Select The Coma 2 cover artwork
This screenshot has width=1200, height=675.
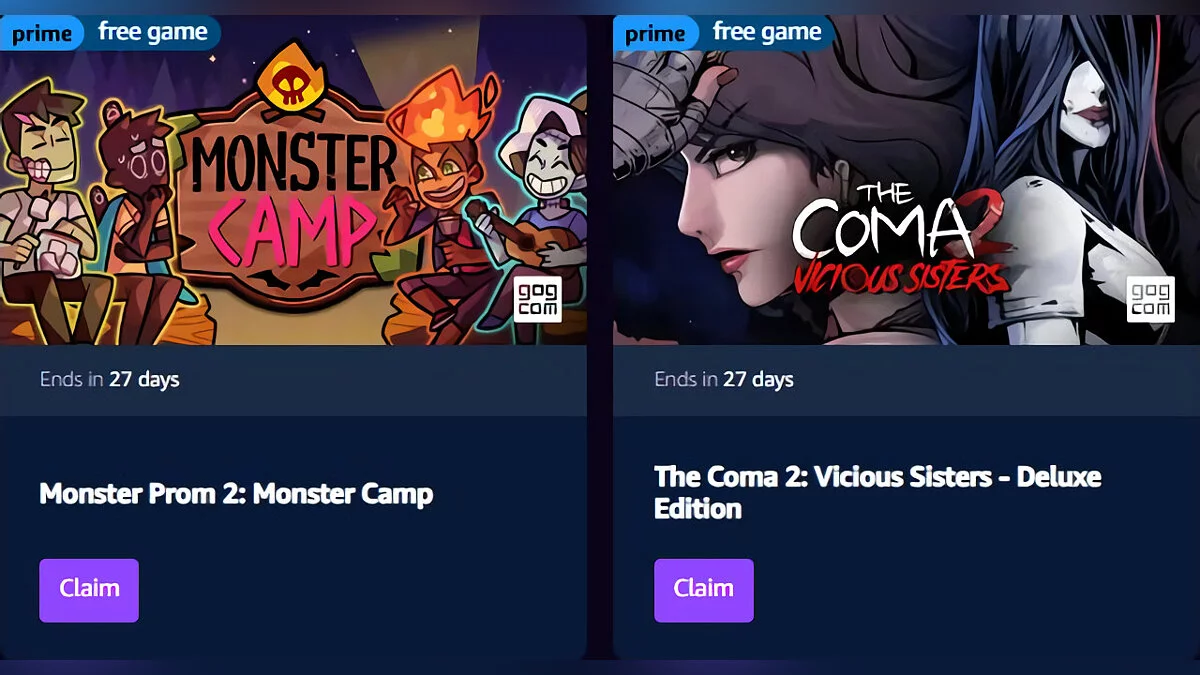(x=906, y=180)
